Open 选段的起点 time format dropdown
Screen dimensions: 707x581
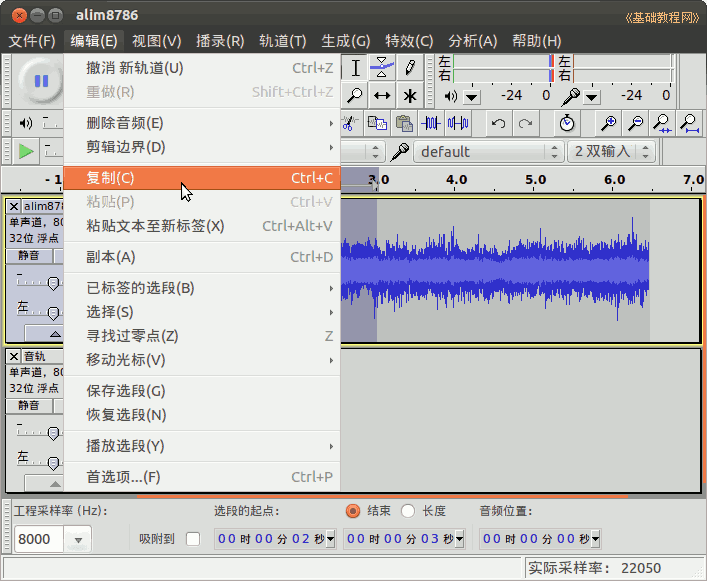point(331,539)
